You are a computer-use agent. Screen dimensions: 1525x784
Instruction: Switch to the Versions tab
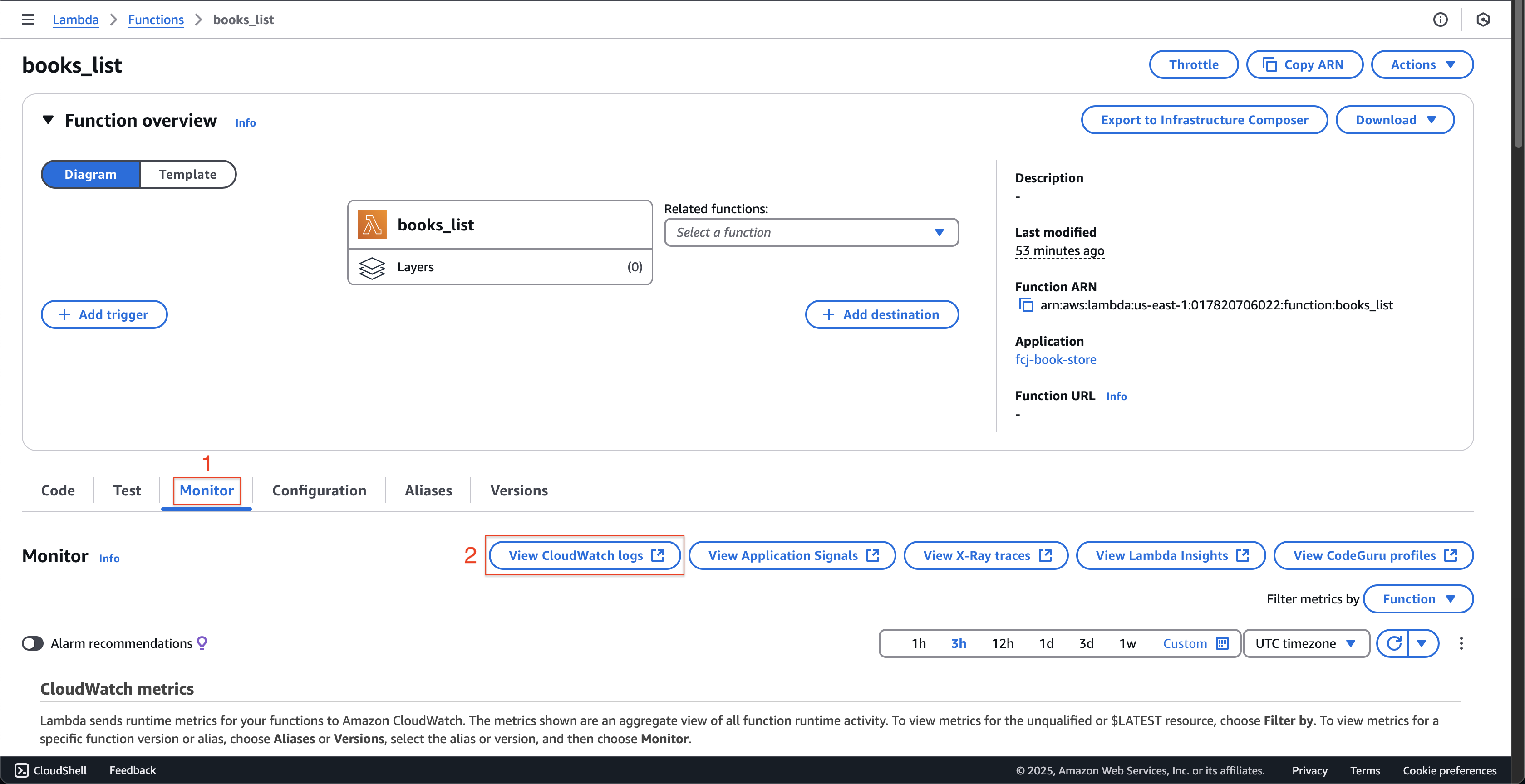[x=519, y=490]
